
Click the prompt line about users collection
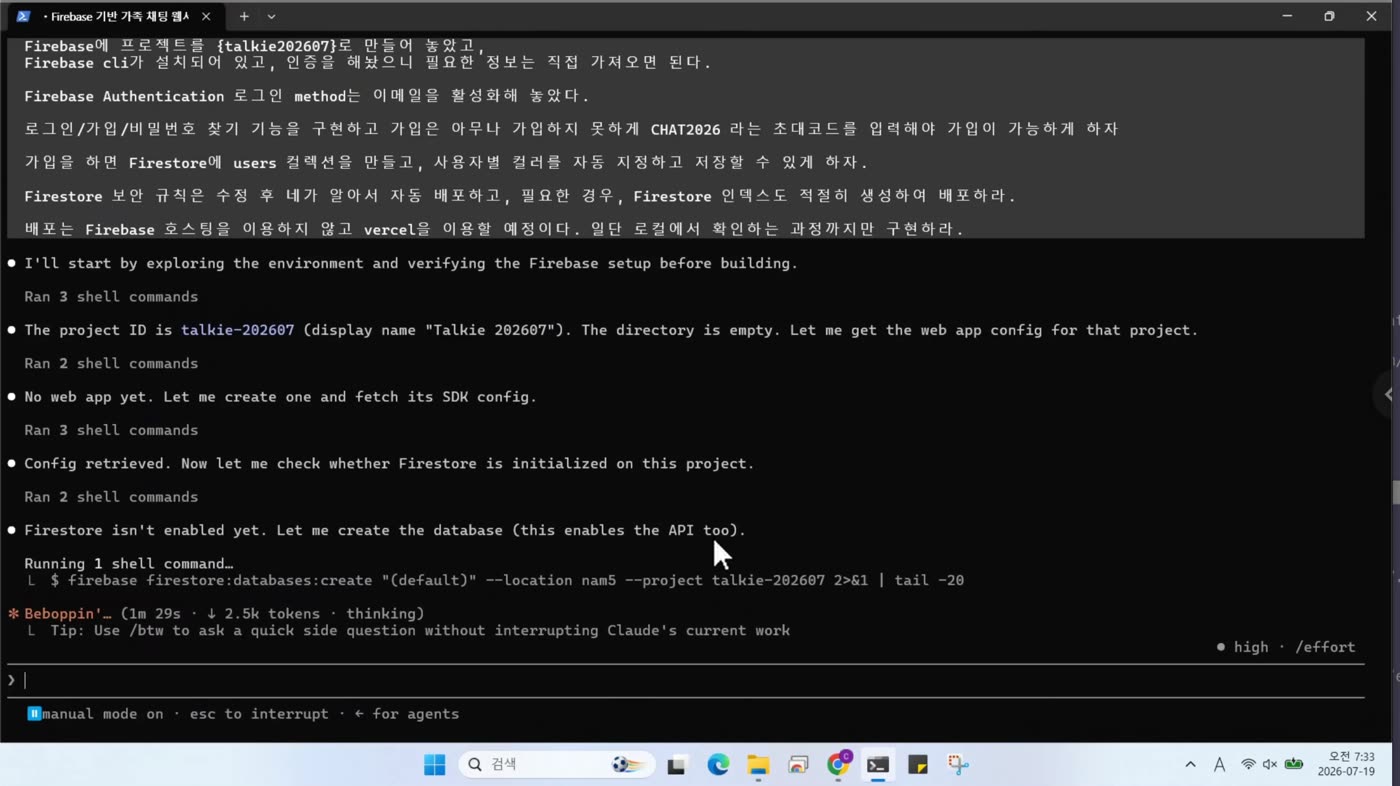446,163
